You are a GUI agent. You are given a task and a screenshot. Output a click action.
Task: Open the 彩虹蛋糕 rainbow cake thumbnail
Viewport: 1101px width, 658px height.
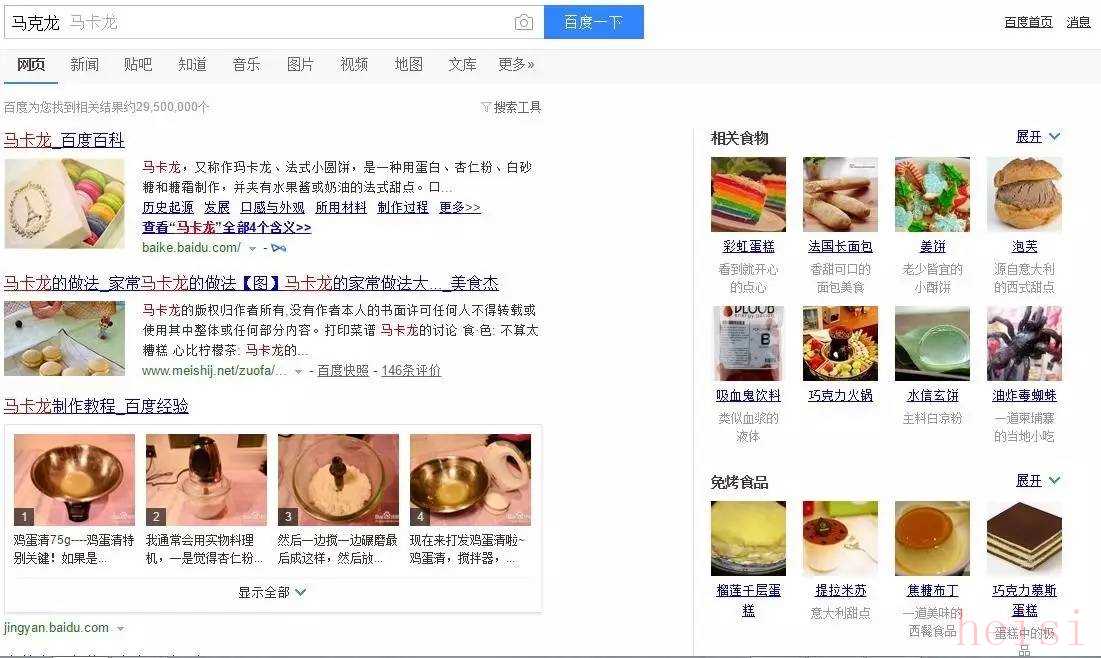coord(748,195)
